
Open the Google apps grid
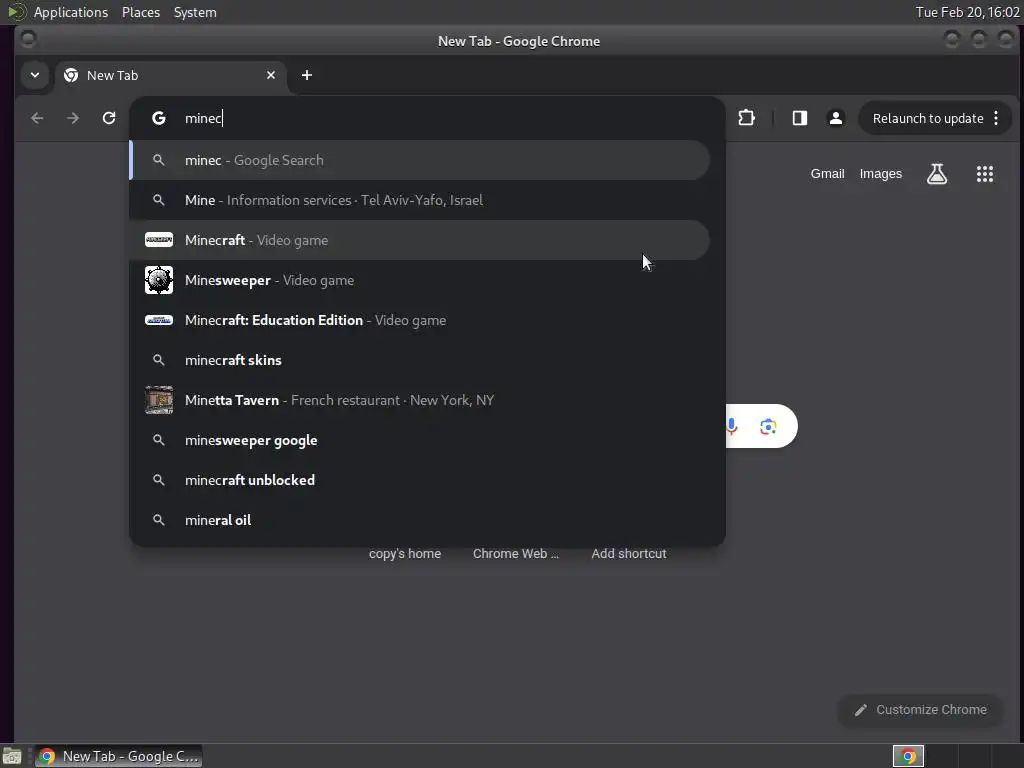coord(985,174)
